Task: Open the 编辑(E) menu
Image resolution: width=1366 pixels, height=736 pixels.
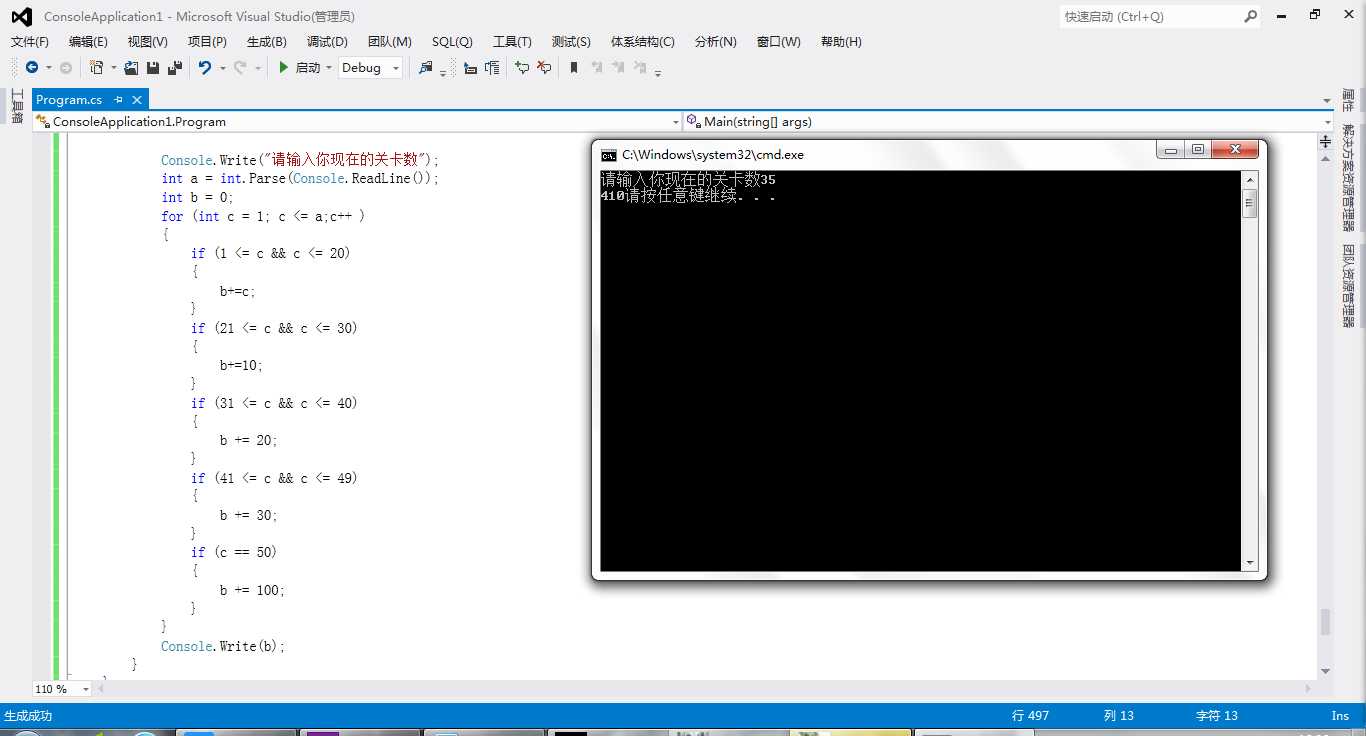Action: click(x=88, y=42)
